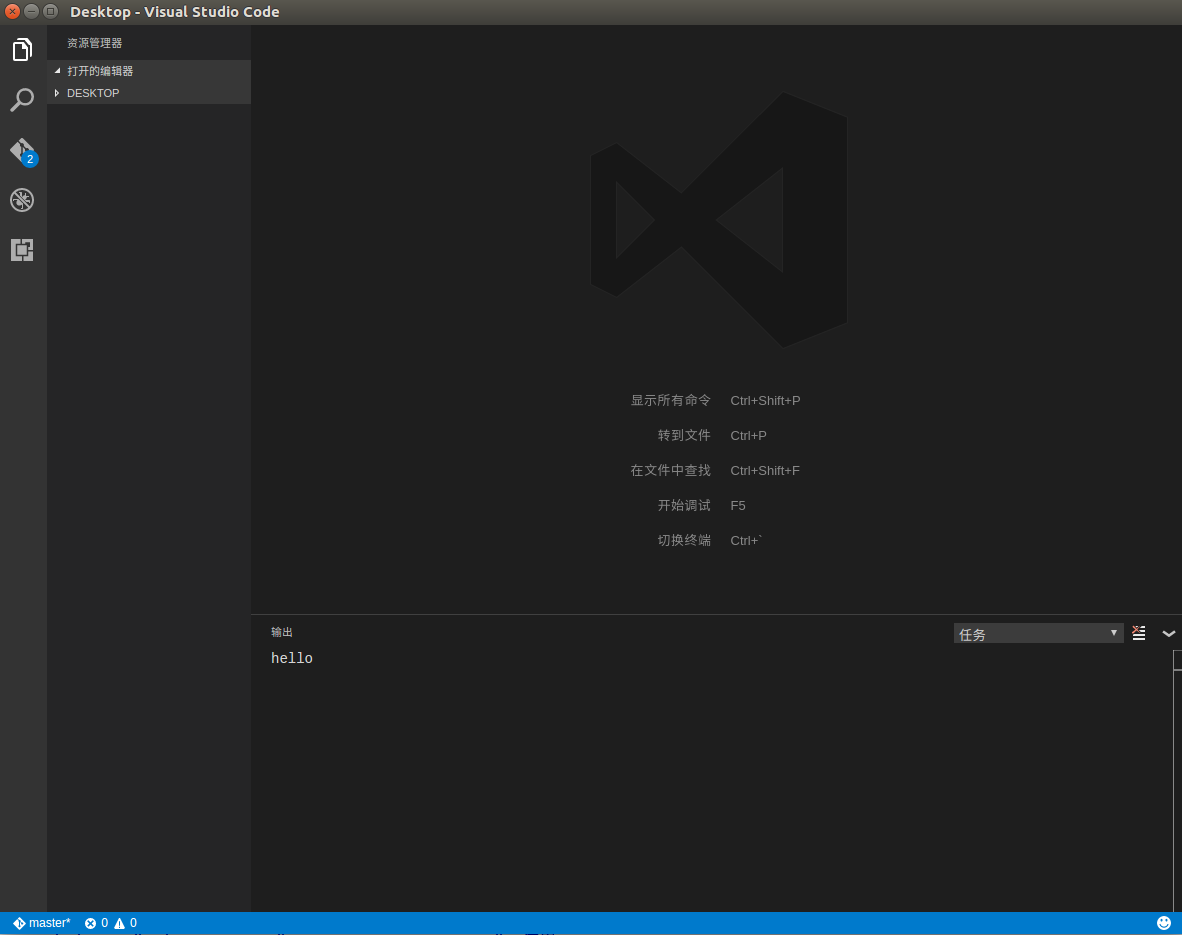Maximize the Visual Studio Code window
The image size is (1182, 935).
click(x=51, y=11)
